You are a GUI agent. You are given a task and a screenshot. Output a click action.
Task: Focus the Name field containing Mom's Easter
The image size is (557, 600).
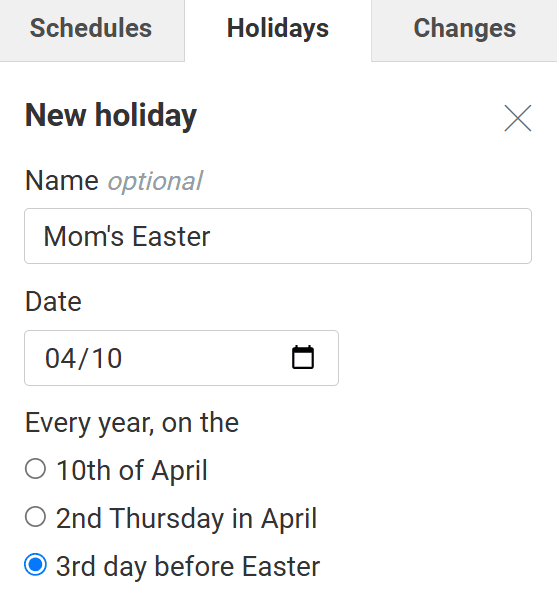pos(278,236)
